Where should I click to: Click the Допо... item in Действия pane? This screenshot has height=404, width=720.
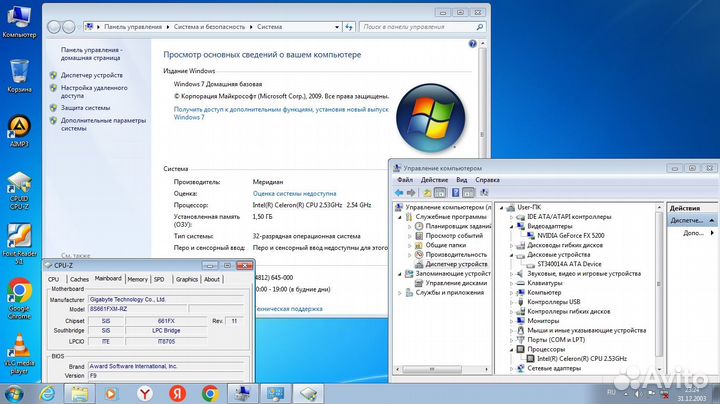click(x=692, y=233)
